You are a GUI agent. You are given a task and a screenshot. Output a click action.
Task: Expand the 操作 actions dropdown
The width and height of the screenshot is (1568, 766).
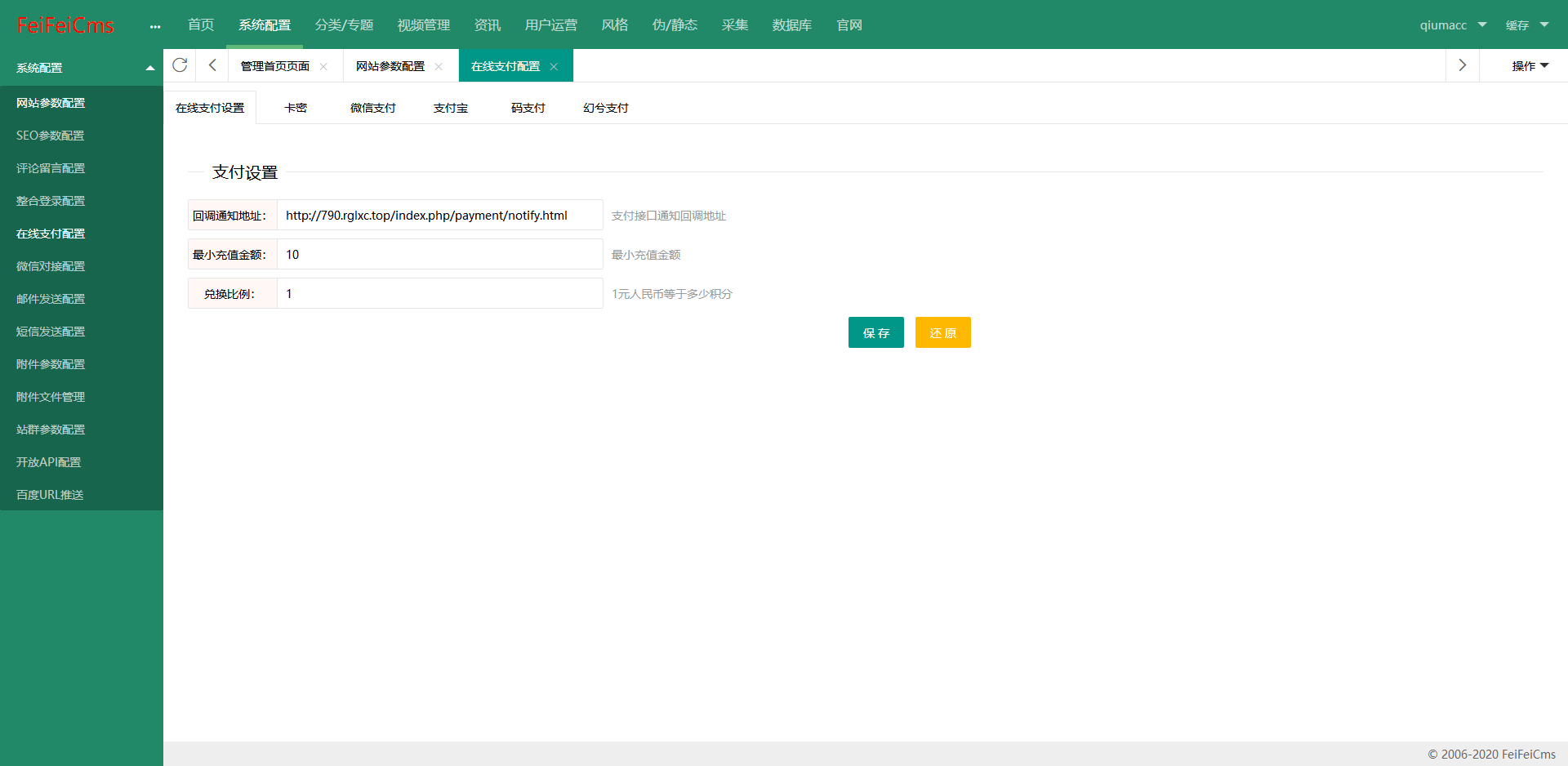1529,66
